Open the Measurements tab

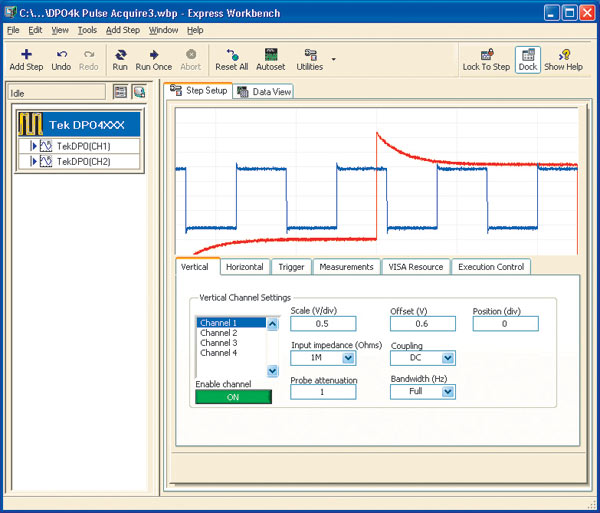pyautogui.click(x=346, y=267)
